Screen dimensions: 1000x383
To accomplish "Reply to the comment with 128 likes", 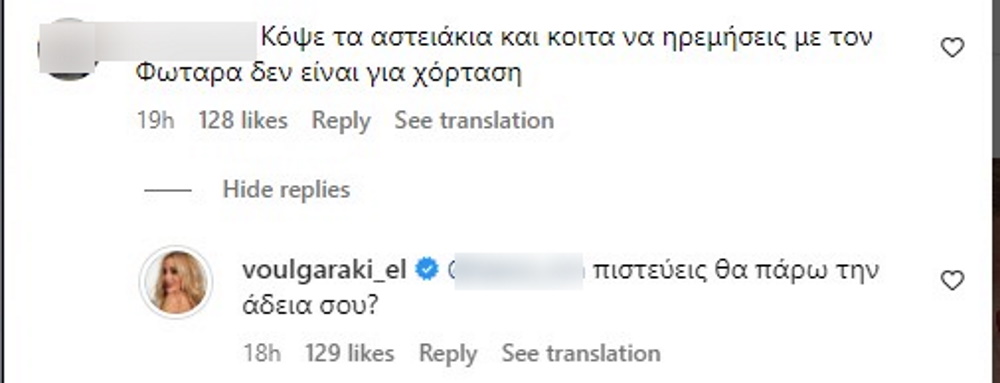I will [341, 120].
